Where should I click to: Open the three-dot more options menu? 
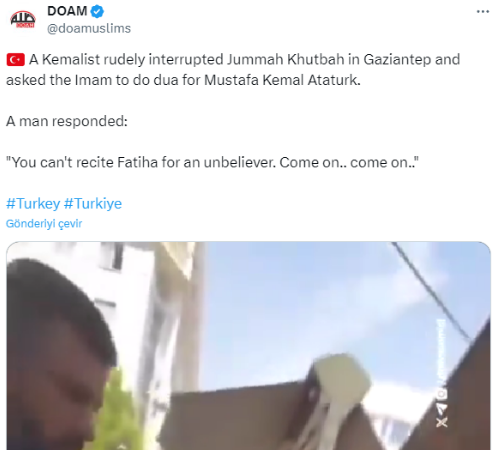click(483, 12)
